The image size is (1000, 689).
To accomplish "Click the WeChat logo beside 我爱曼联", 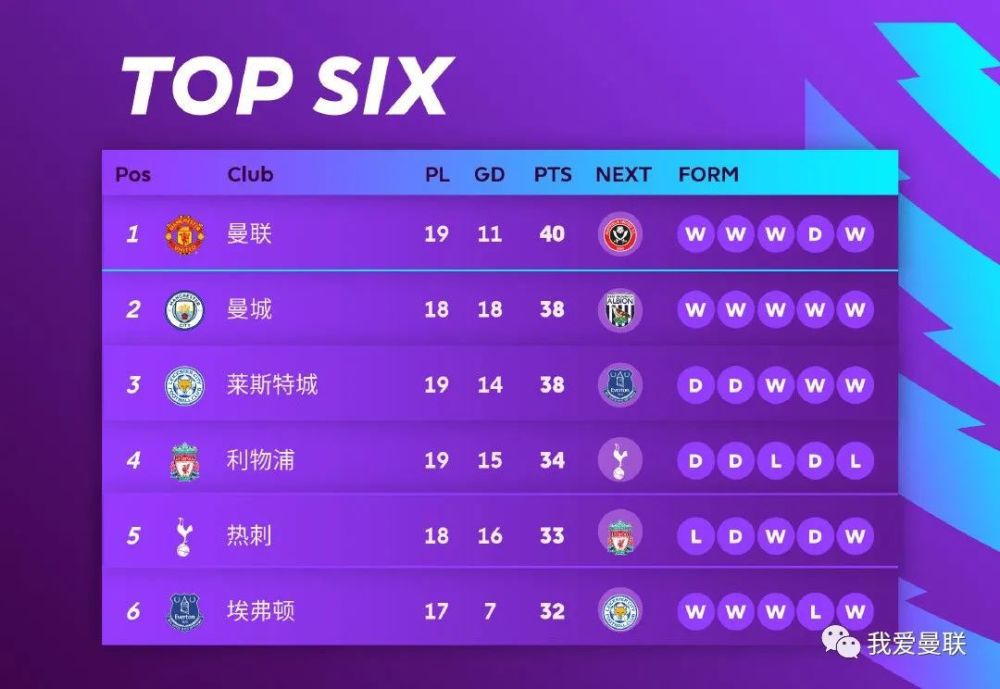I will click(841, 641).
